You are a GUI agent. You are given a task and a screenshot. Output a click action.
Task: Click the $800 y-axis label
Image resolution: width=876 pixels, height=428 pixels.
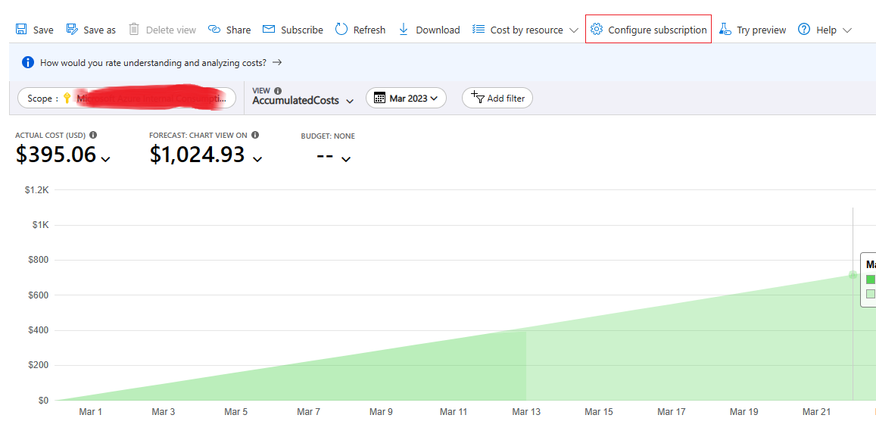(38, 260)
